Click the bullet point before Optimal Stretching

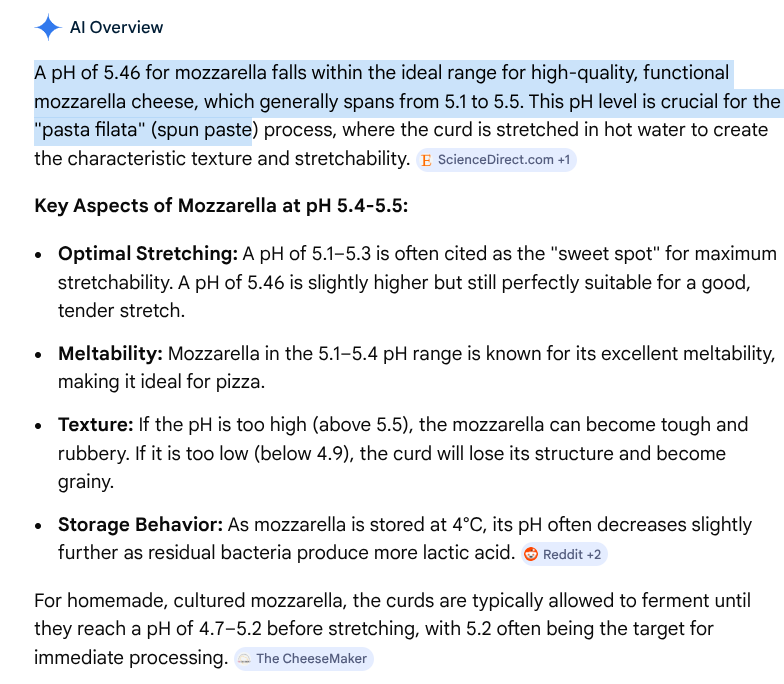coord(39,254)
